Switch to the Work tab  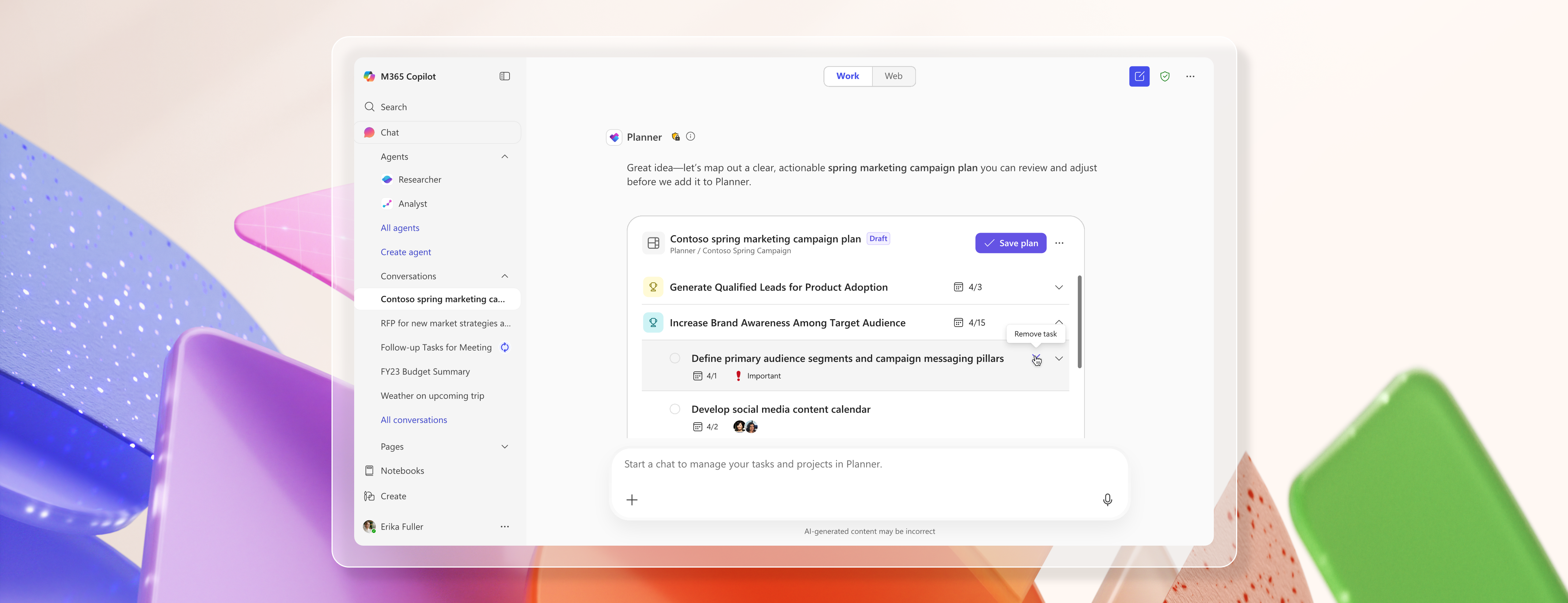click(x=847, y=76)
